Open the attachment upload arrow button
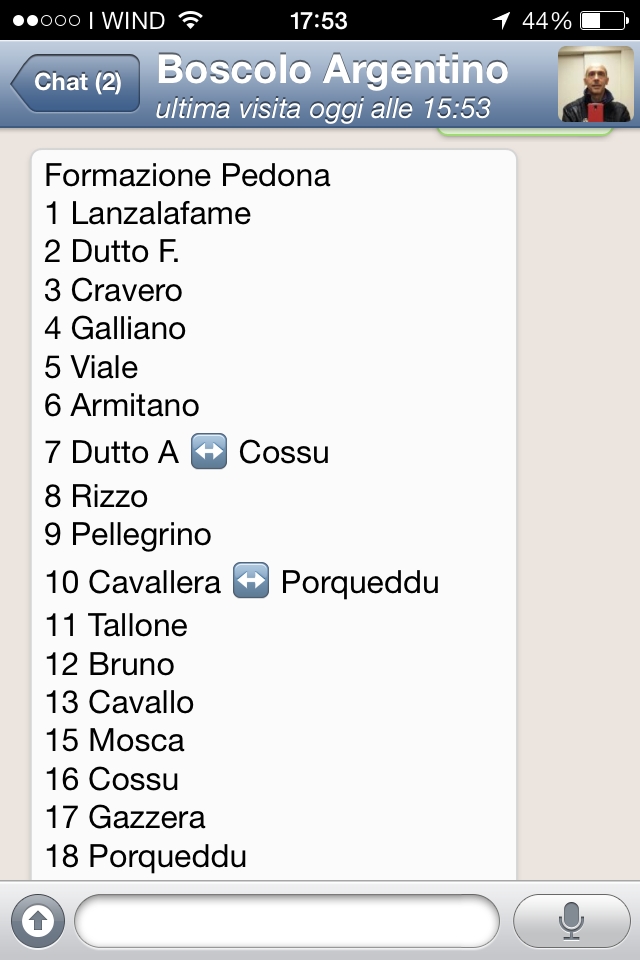This screenshot has width=640, height=960. (x=37, y=920)
